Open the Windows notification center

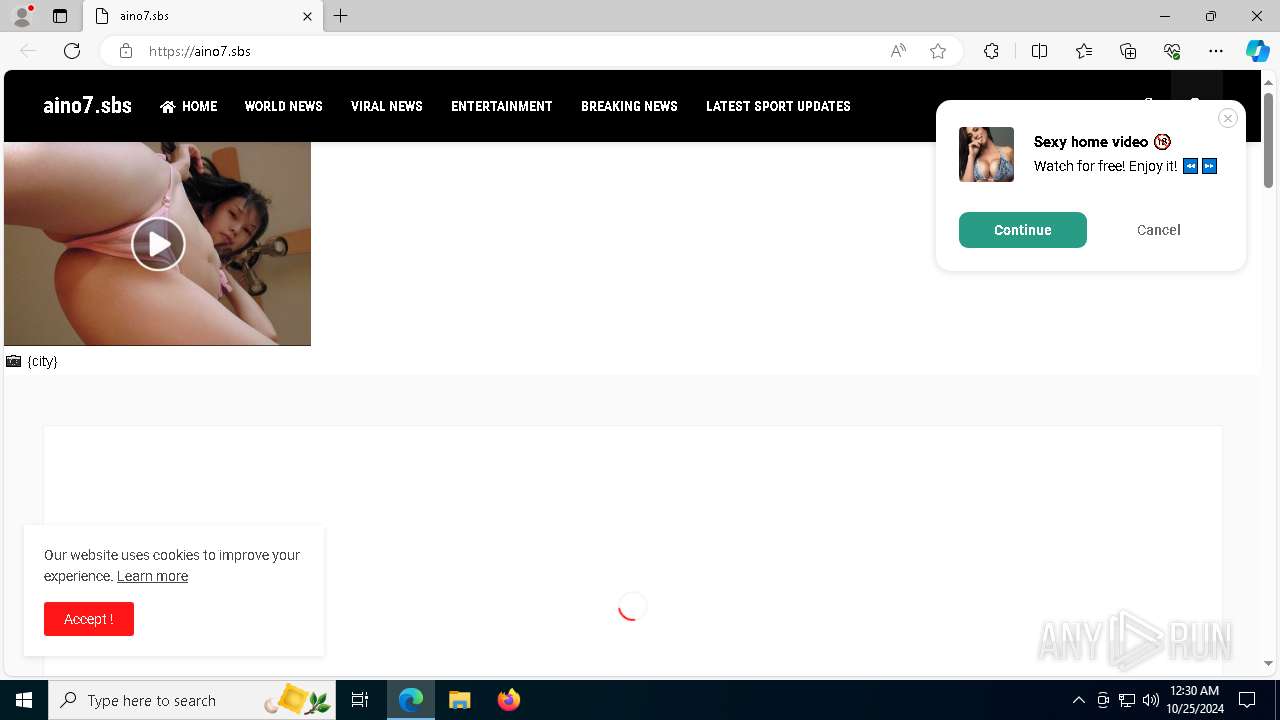click(x=1247, y=700)
